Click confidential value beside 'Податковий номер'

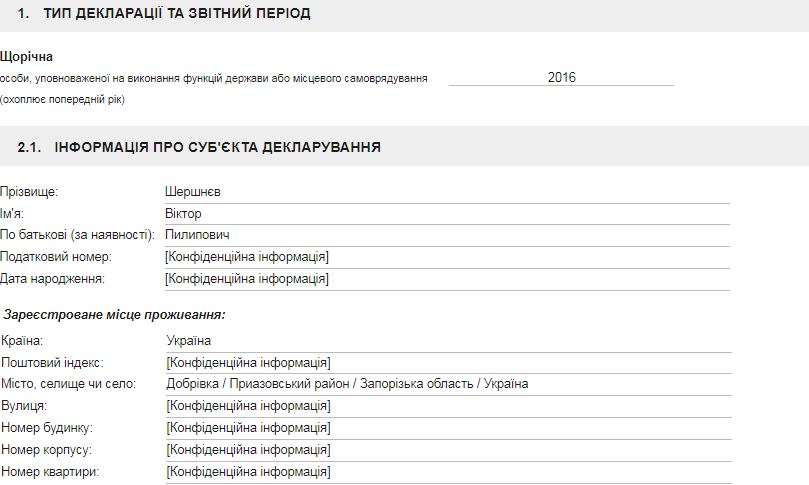point(247,256)
